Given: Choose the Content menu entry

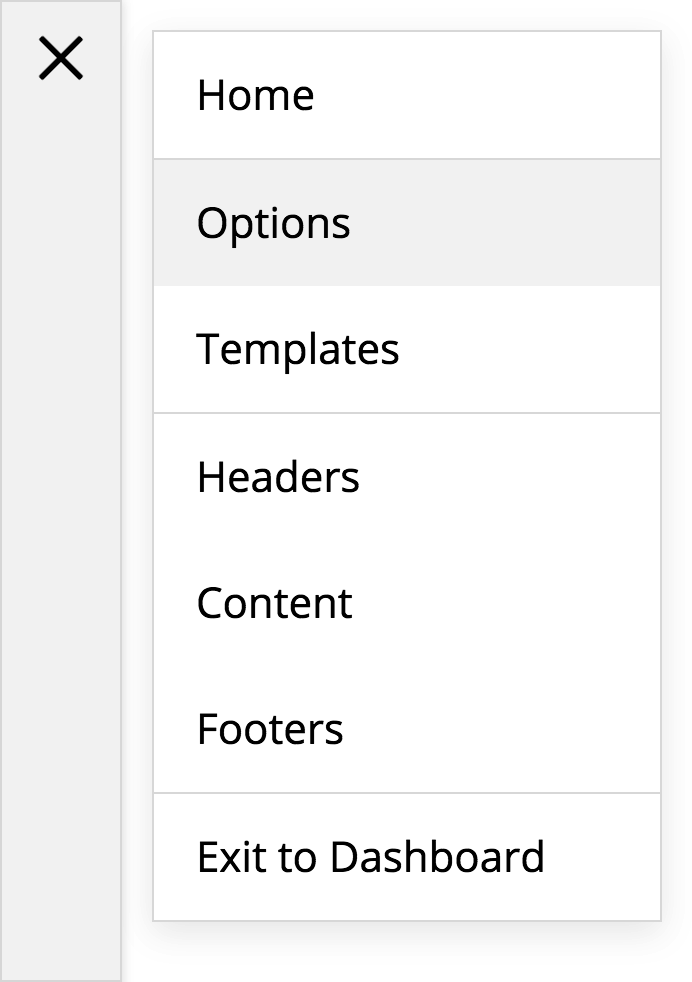Looking at the screenshot, I should [275, 603].
